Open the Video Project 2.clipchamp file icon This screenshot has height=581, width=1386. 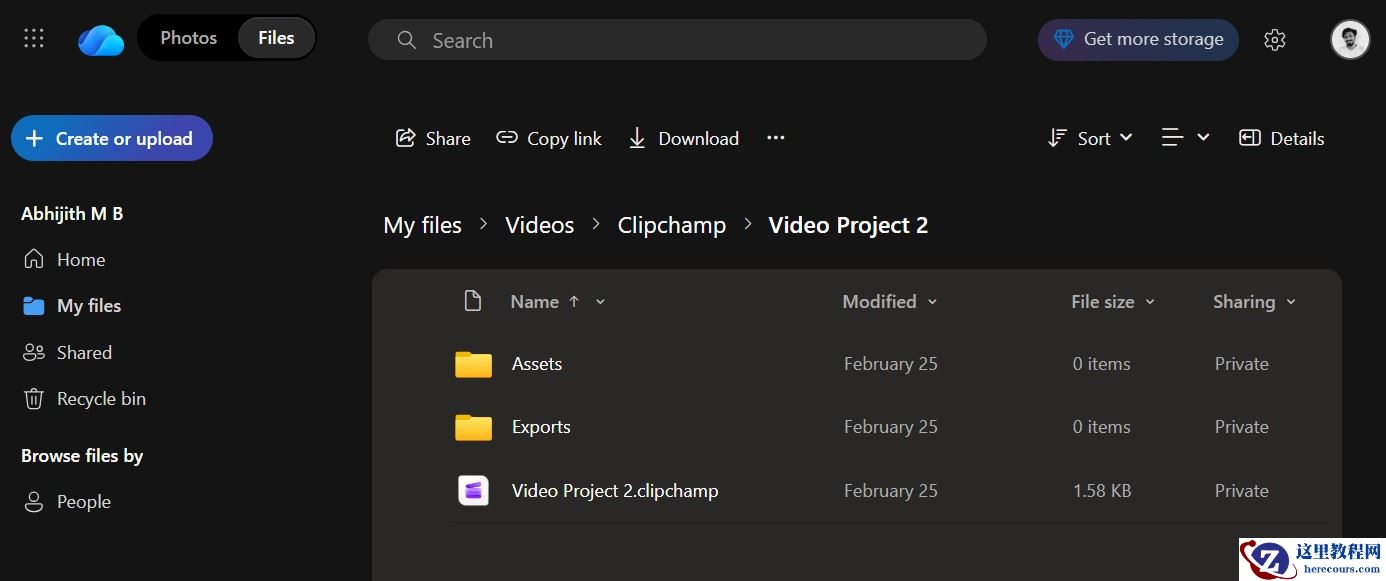coord(473,490)
